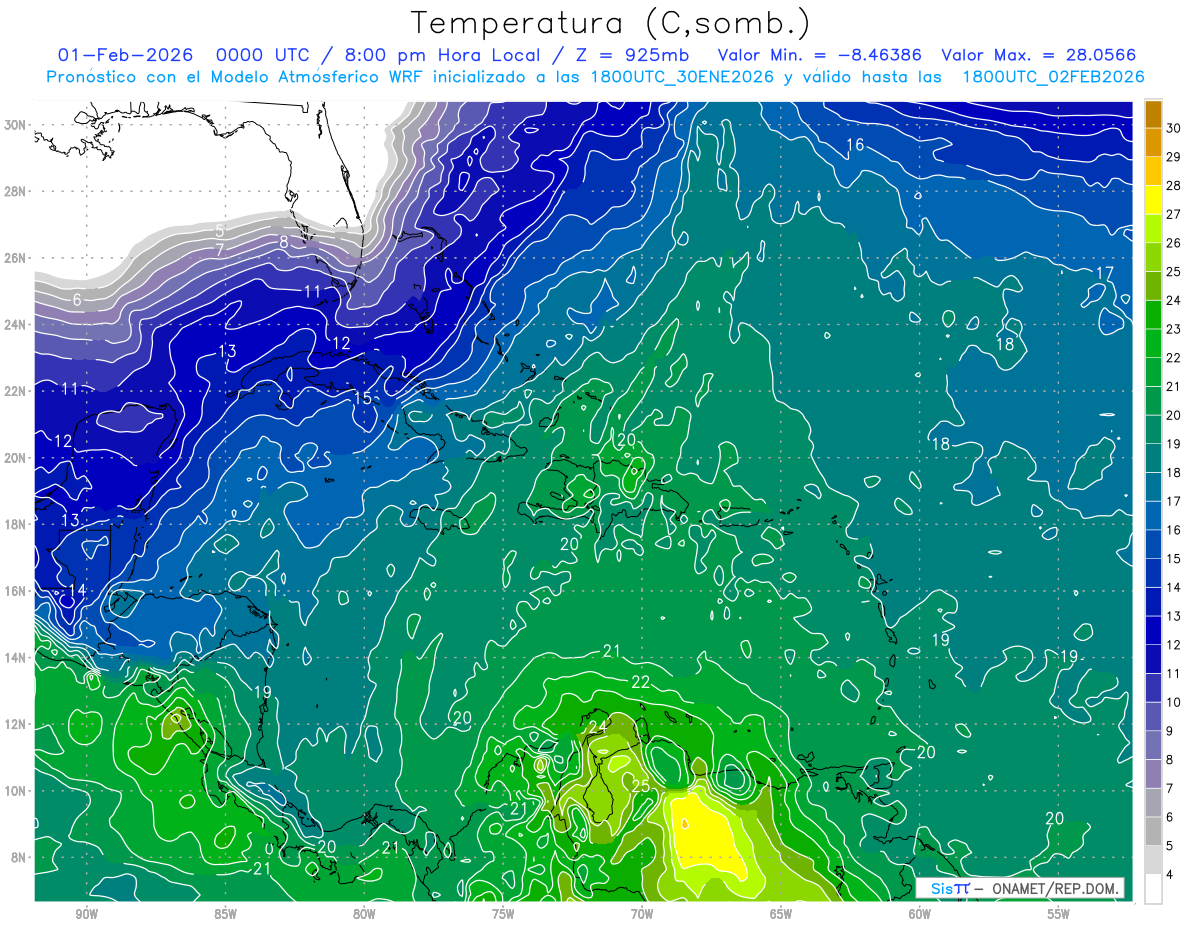Click the '65W' longitude axis label
The width and height of the screenshot is (1200, 927).
(781, 914)
